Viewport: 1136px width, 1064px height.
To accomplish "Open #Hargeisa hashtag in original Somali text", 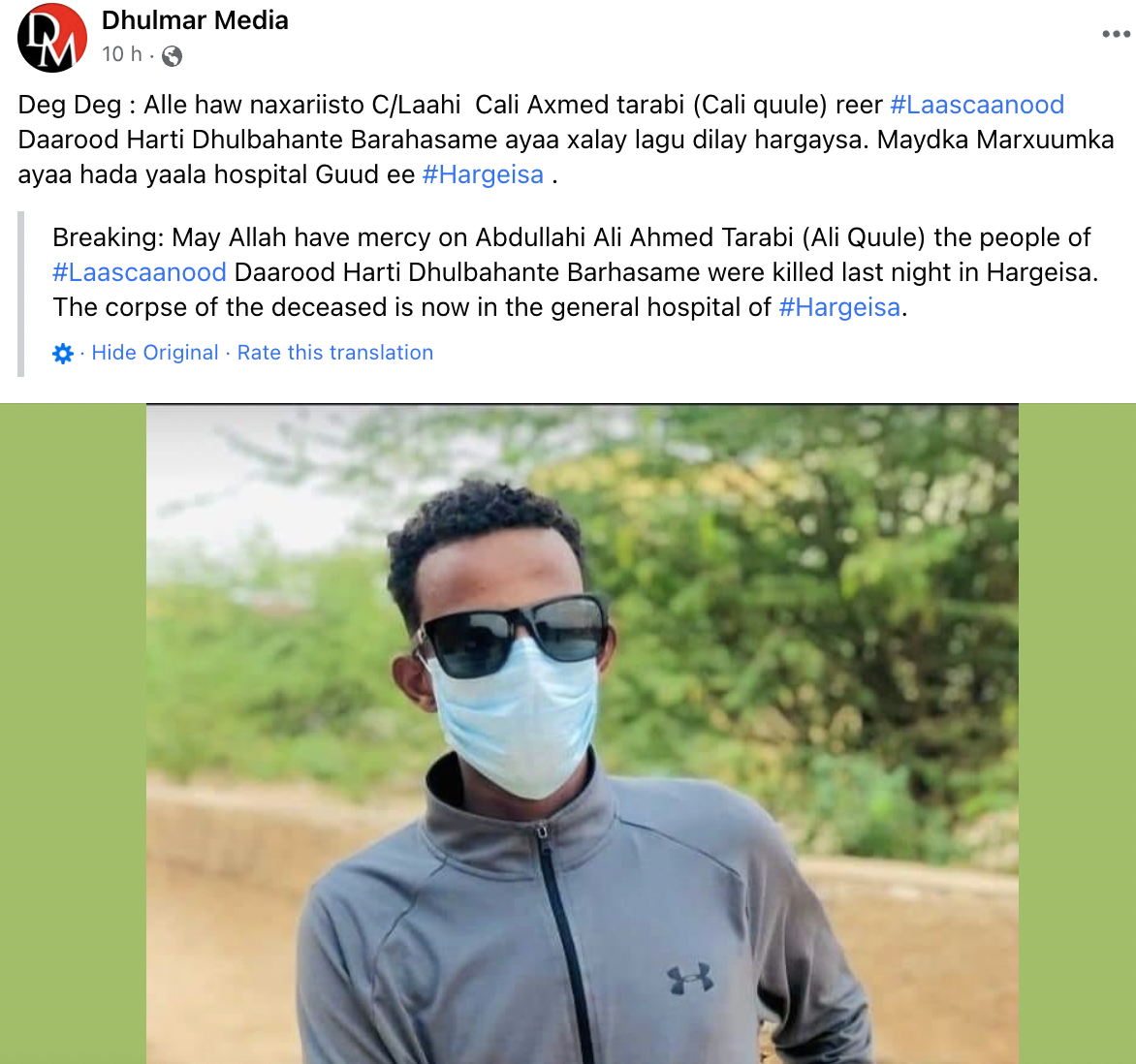I will point(483,174).
